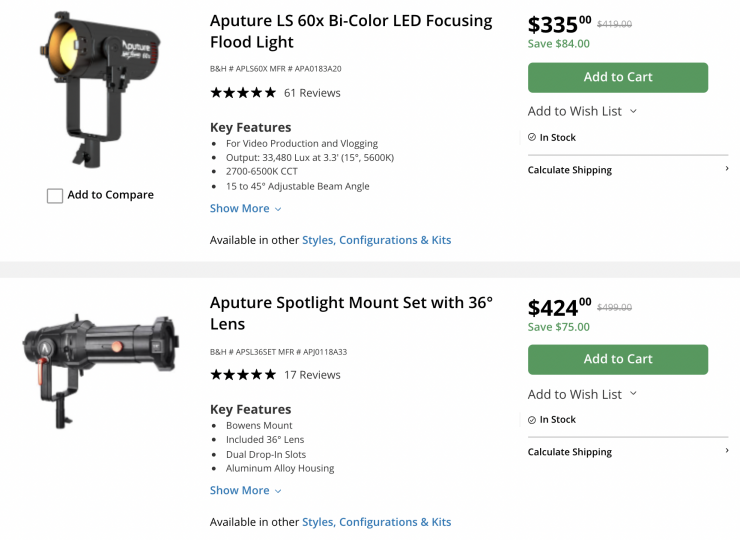Screen dimensions: 740x540
Task: Expand Calculate Shipping for LS 60x light
Action: (x=628, y=170)
